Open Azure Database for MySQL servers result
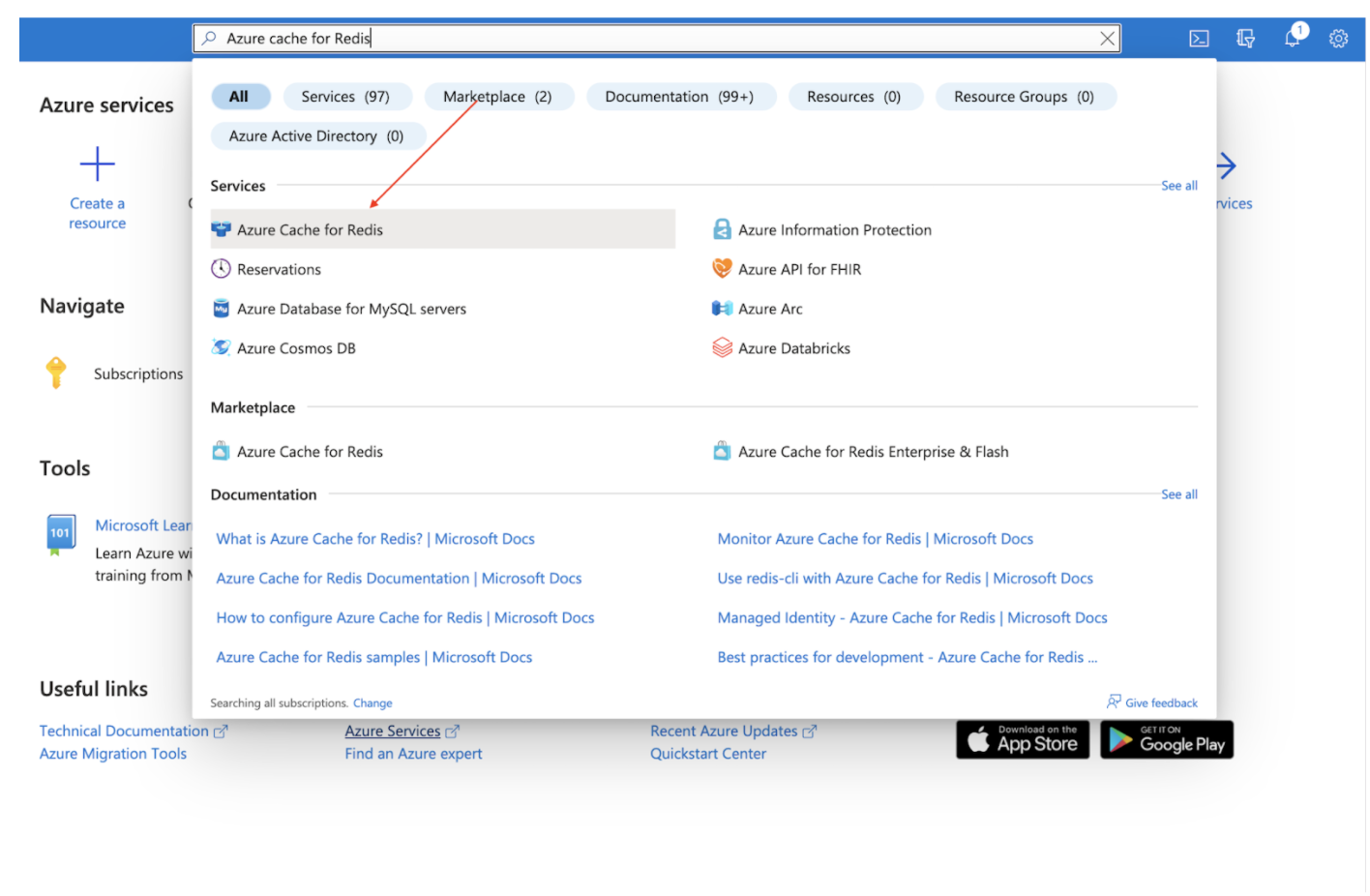This screenshot has width=1370, height=896. (351, 309)
